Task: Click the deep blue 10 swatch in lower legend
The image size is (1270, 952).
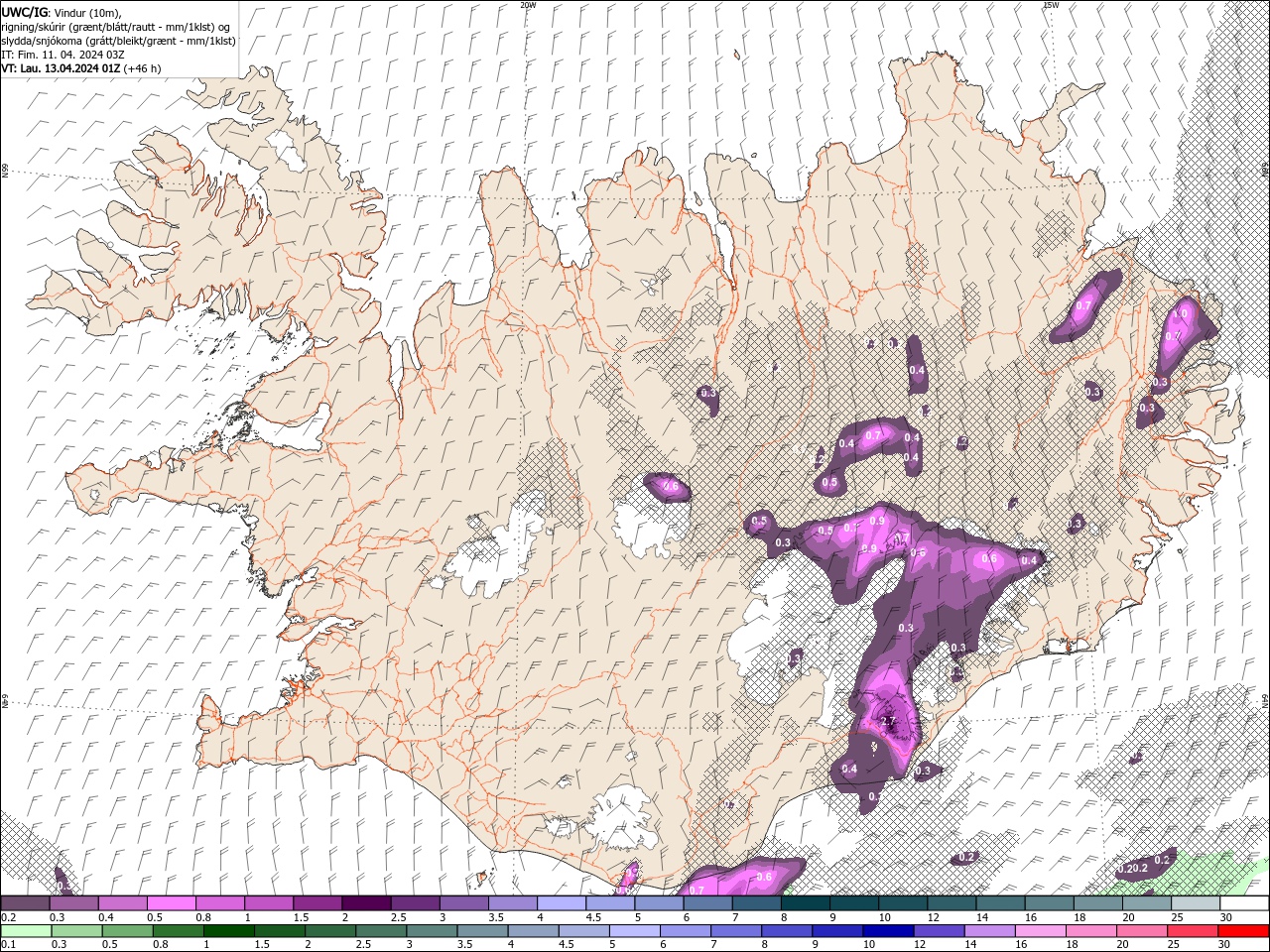Action: click(x=887, y=931)
